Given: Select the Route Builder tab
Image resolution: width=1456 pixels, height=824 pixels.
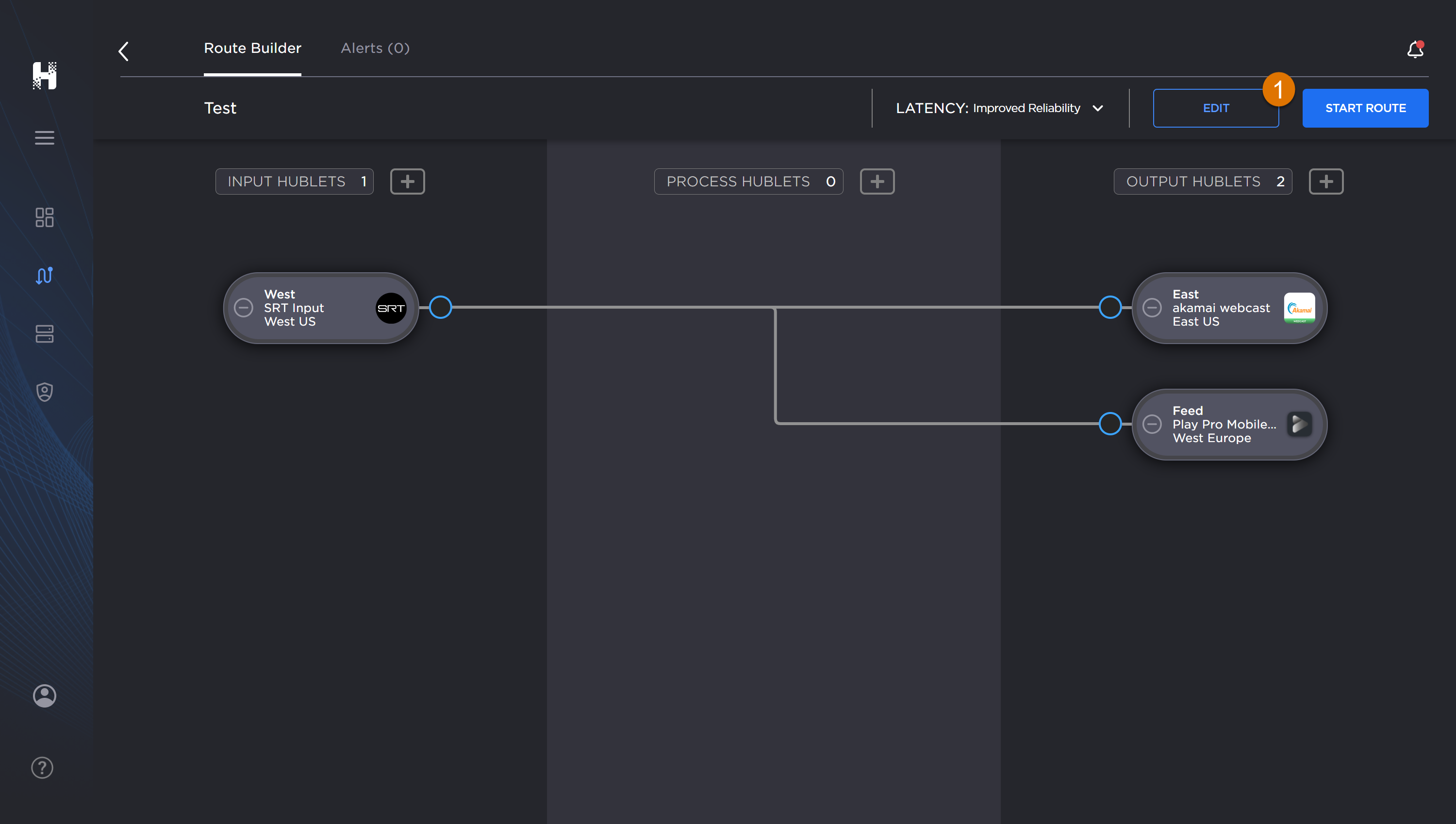Looking at the screenshot, I should [x=252, y=48].
